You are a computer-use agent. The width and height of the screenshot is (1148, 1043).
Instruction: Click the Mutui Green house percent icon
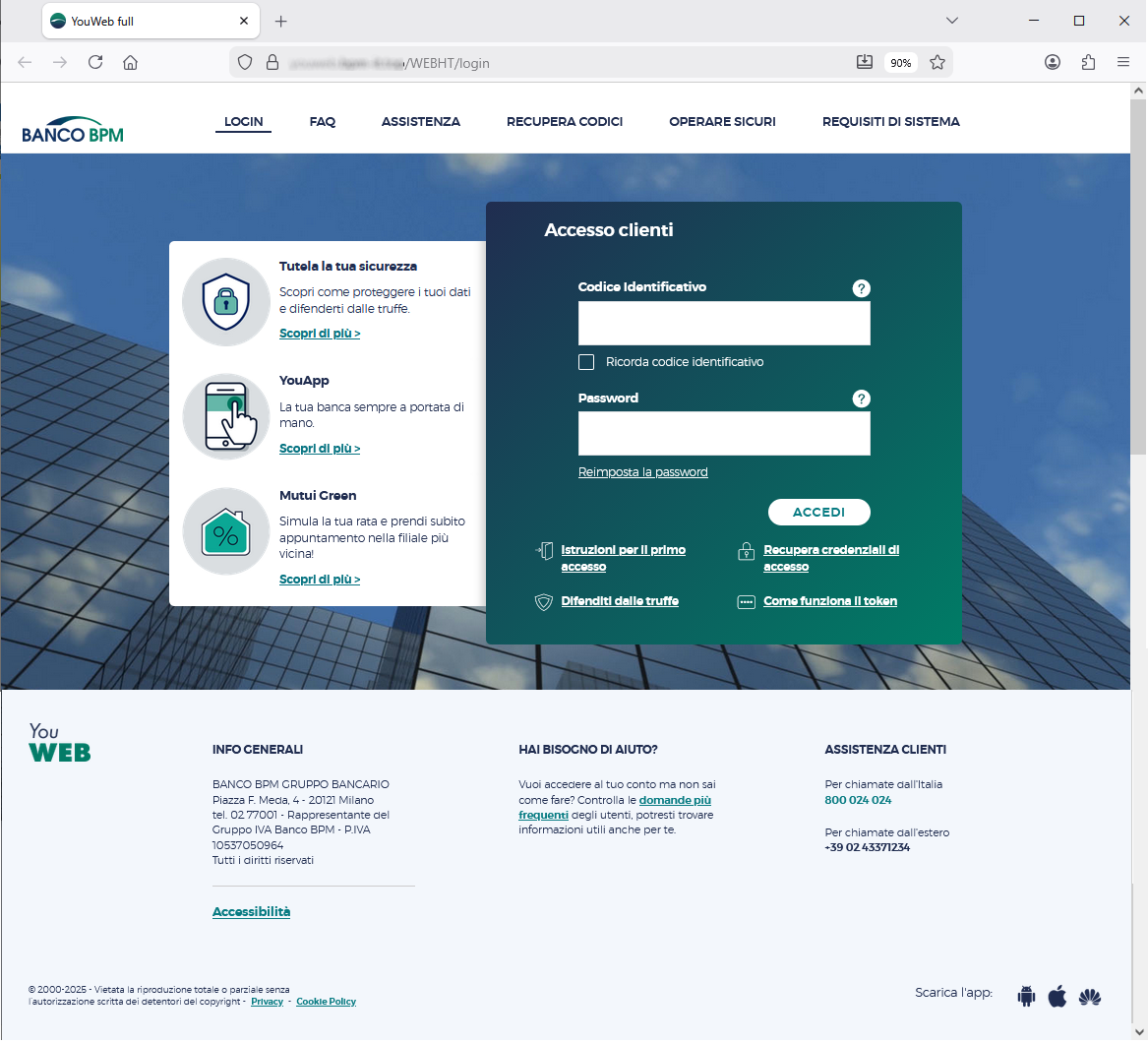coord(226,532)
